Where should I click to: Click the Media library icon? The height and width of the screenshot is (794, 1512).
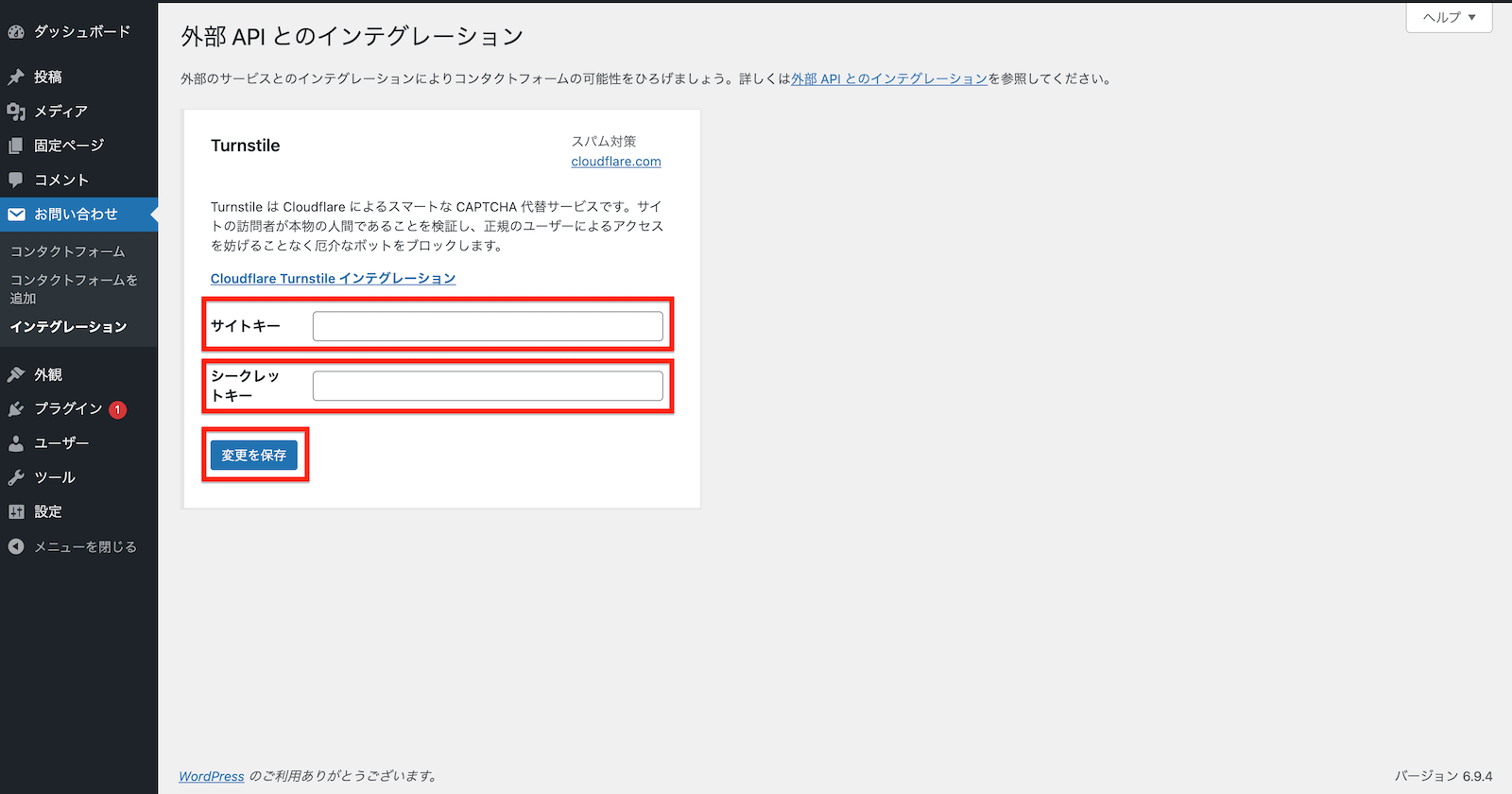16,112
